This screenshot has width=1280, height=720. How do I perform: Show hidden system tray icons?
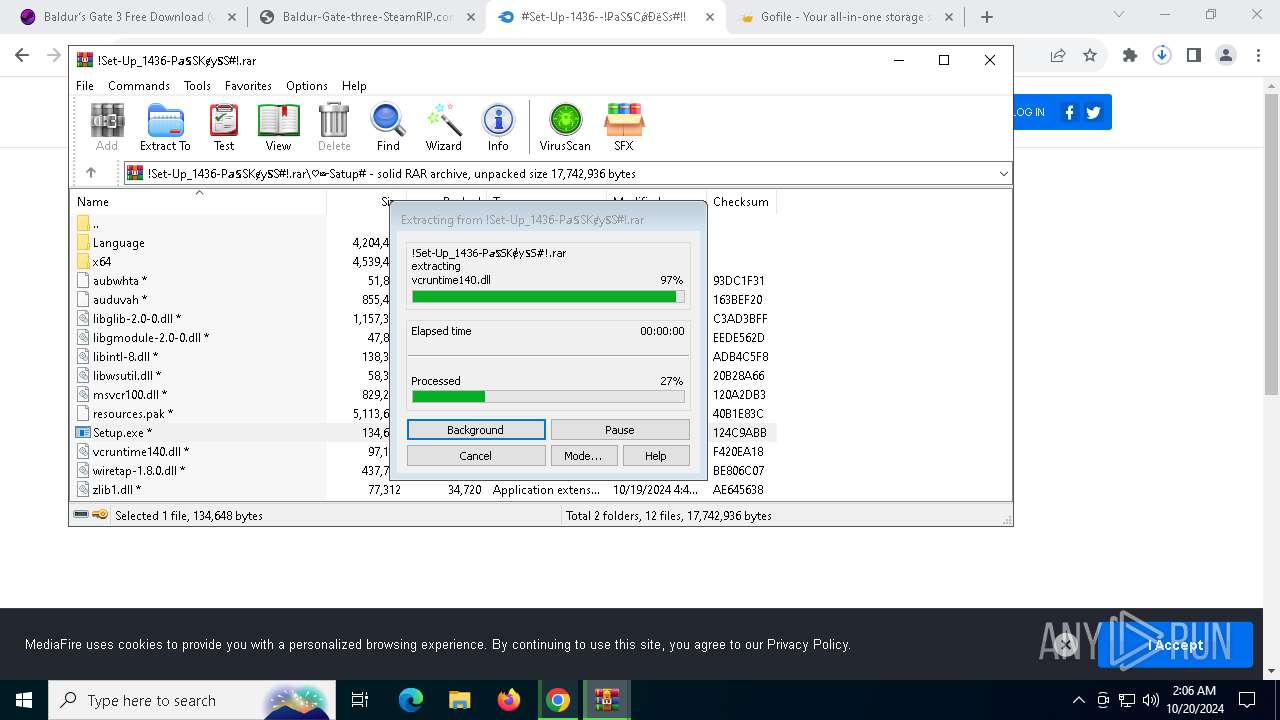click(1078, 700)
